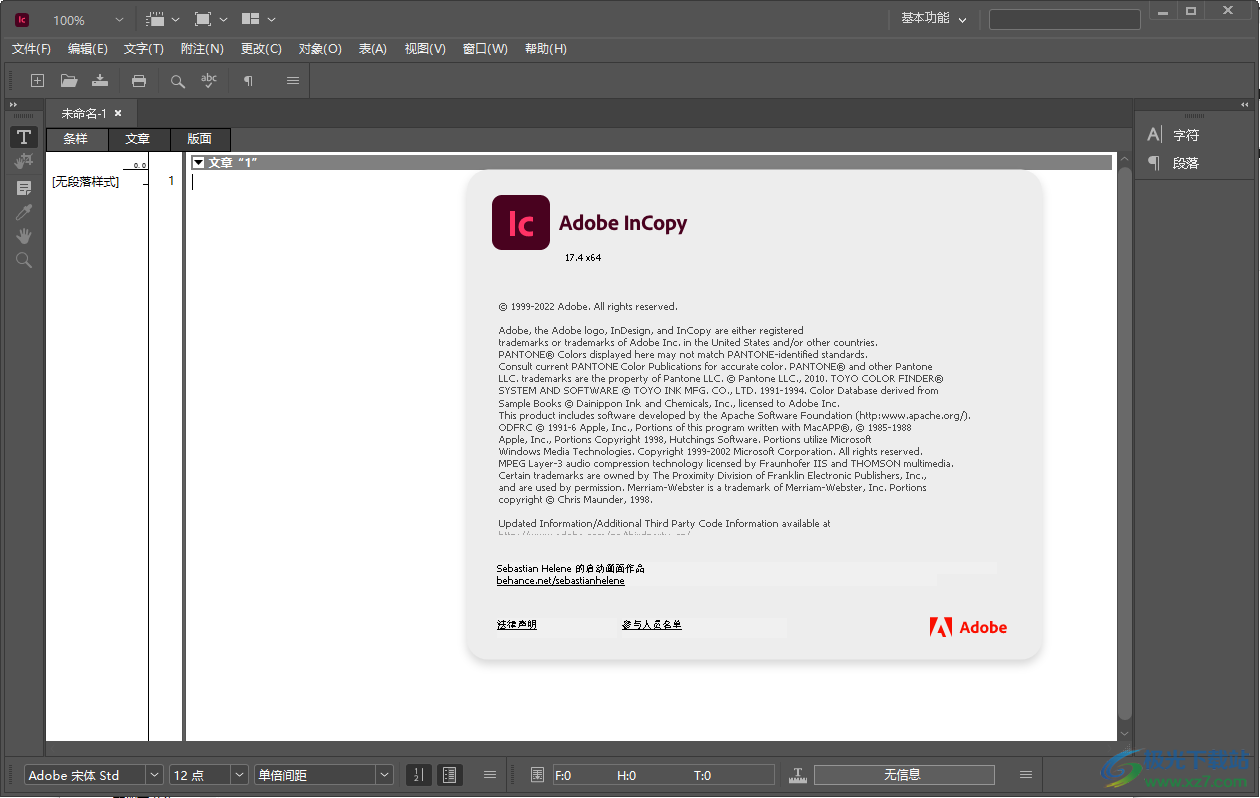Image resolution: width=1260 pixels, height=798 pixels.
Task: Switch to the 条样 galley view tab
Action: click(x=76, y=139)
